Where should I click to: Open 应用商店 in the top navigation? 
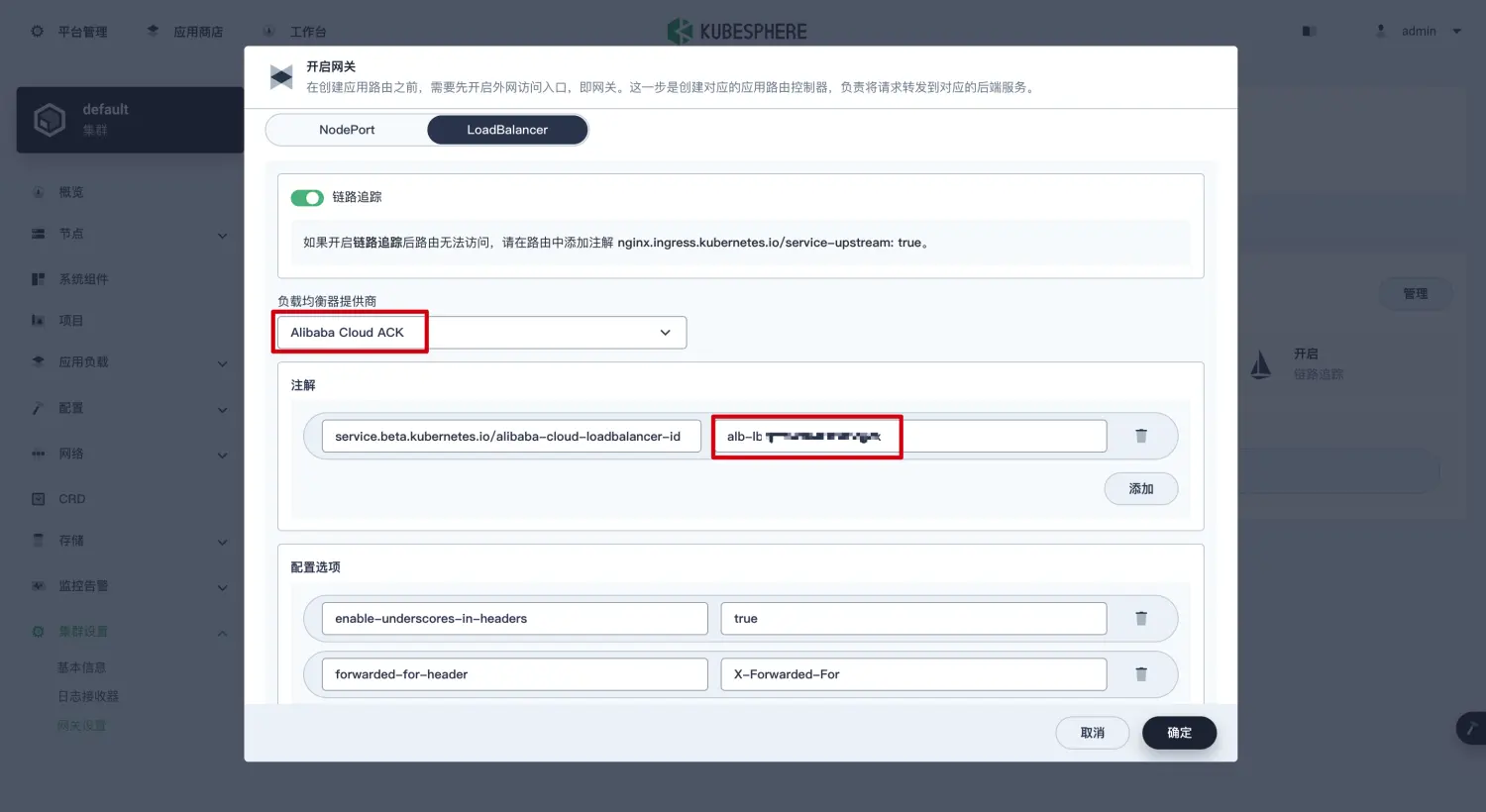pos(198,32)
